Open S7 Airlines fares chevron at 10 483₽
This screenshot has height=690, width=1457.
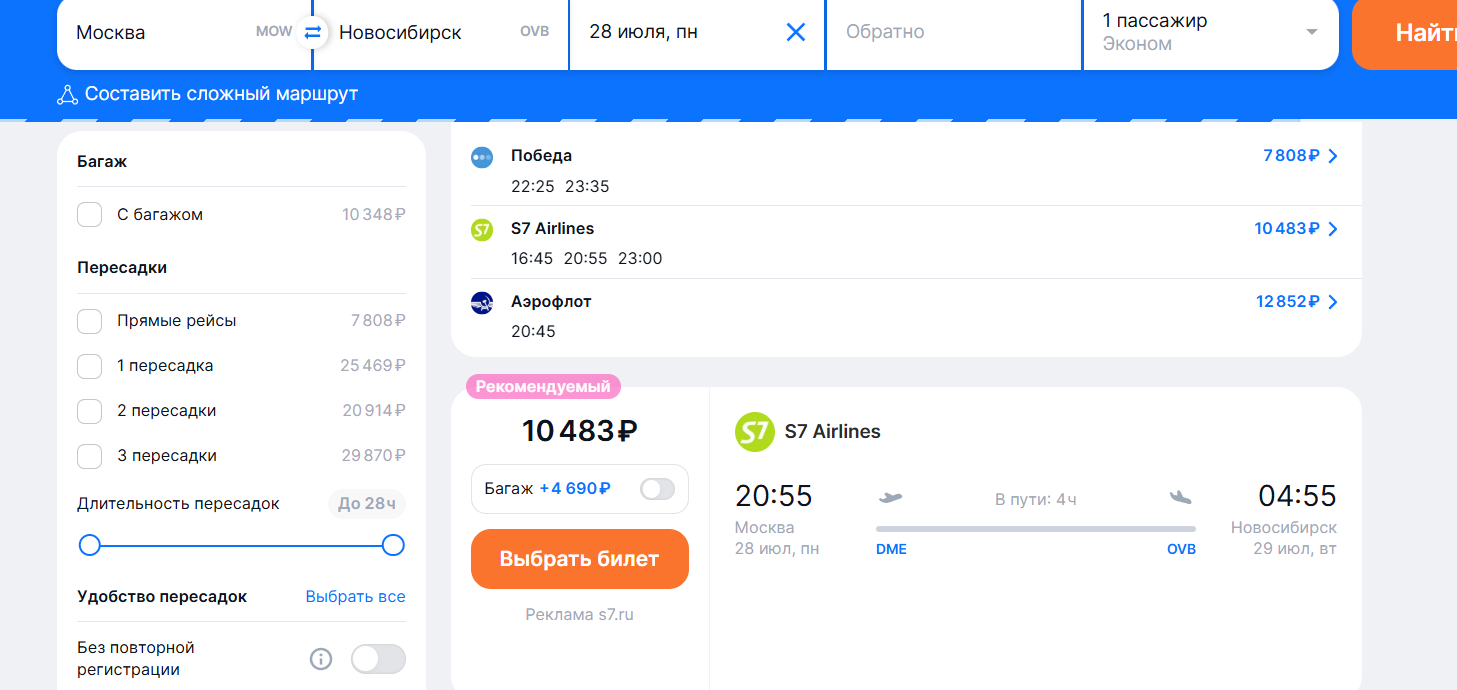click(x=1332, y=229)
